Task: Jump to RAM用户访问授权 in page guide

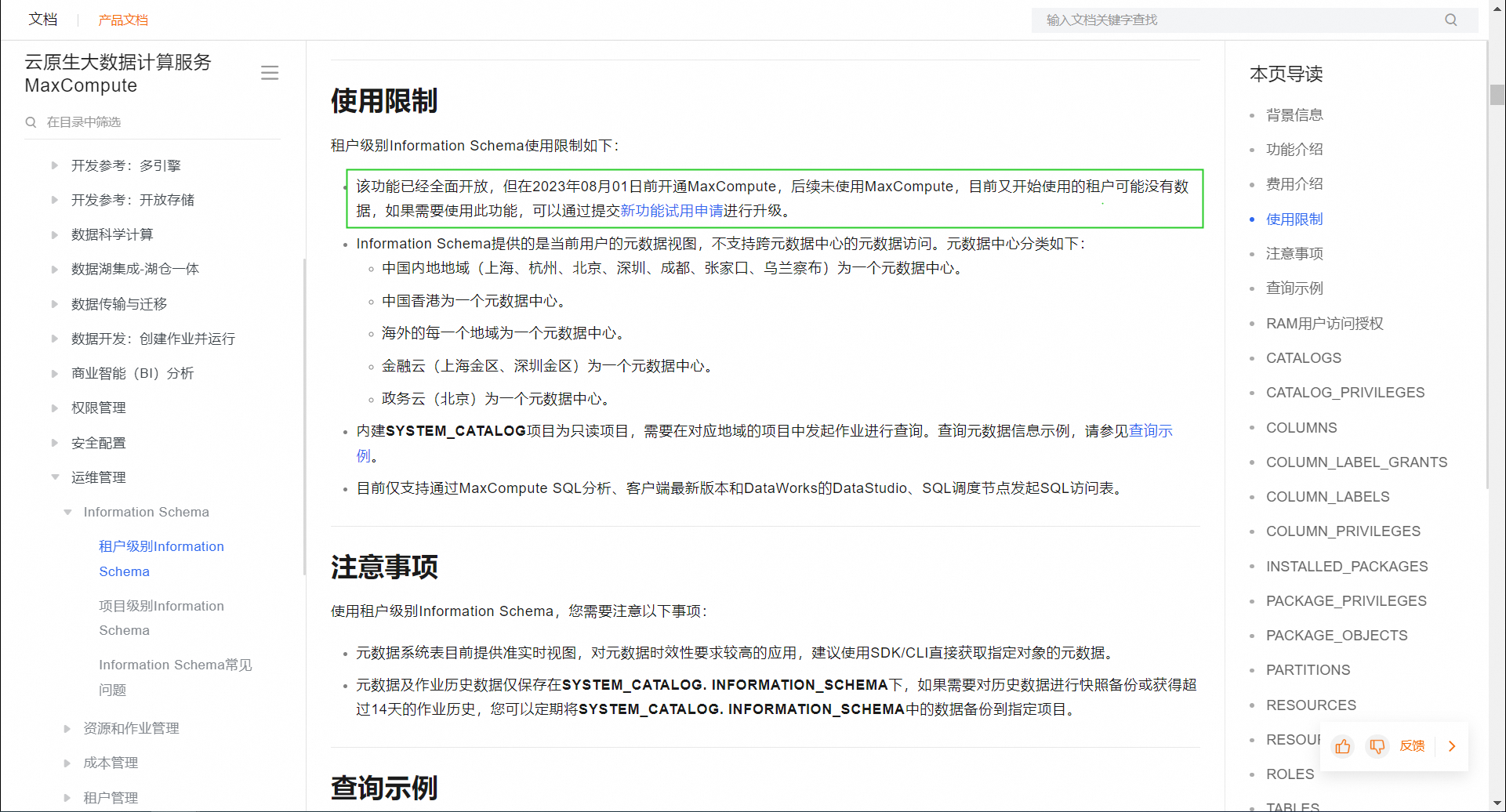Action: point(1325,323)
